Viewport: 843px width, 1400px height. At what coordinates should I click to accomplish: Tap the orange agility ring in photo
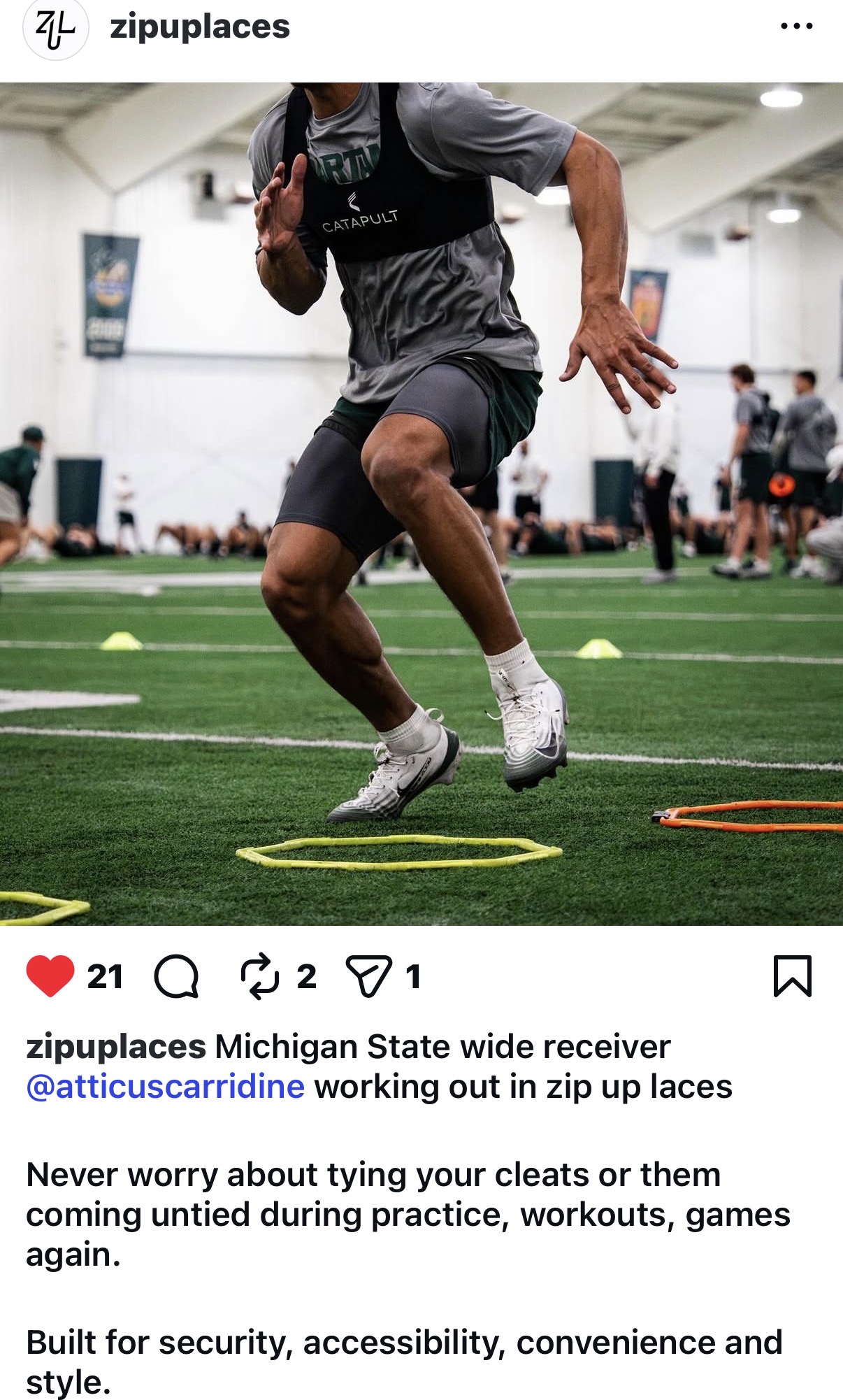click(x=747, y=816)
